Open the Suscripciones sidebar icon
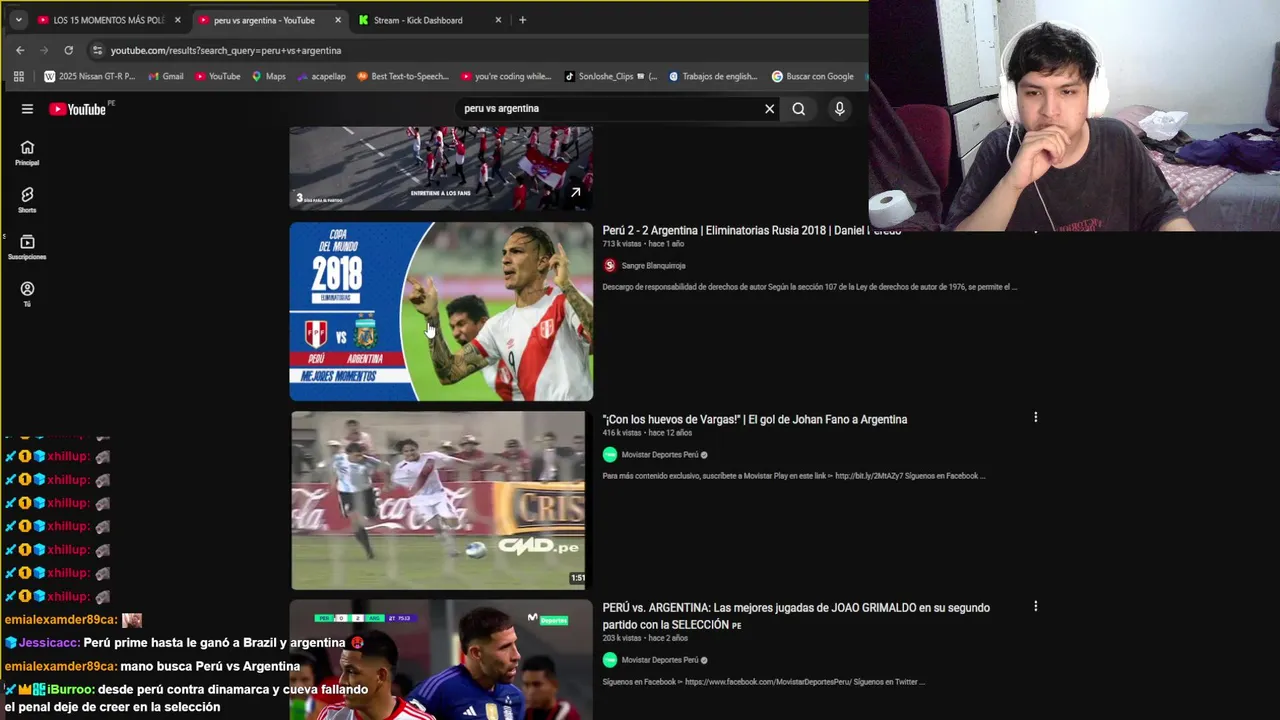Screen dimensions: 1280x720 click(27, 247)
